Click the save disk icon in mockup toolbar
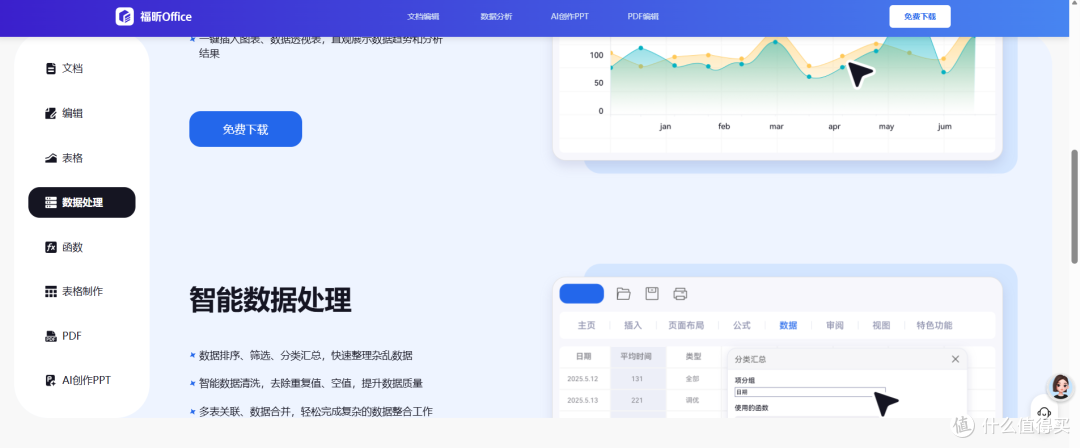 pos(652,294)
